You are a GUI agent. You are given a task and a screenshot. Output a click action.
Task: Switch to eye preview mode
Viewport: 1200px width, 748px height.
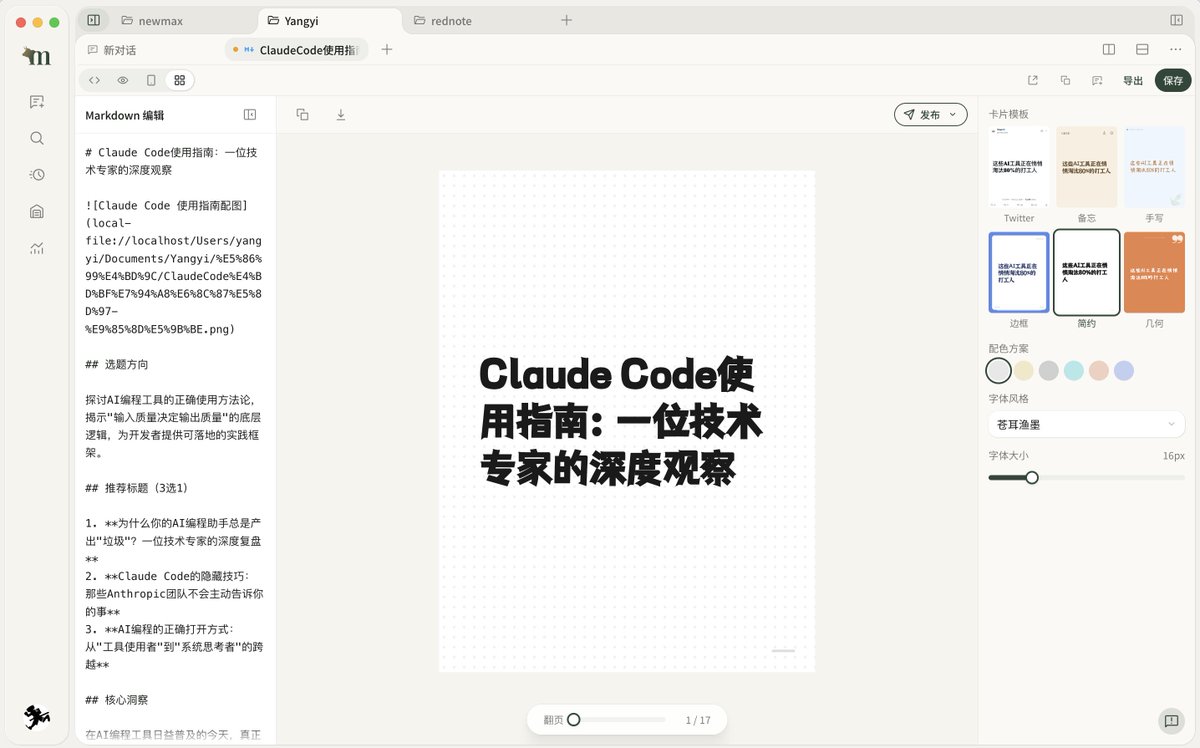[x=123, y=80]
